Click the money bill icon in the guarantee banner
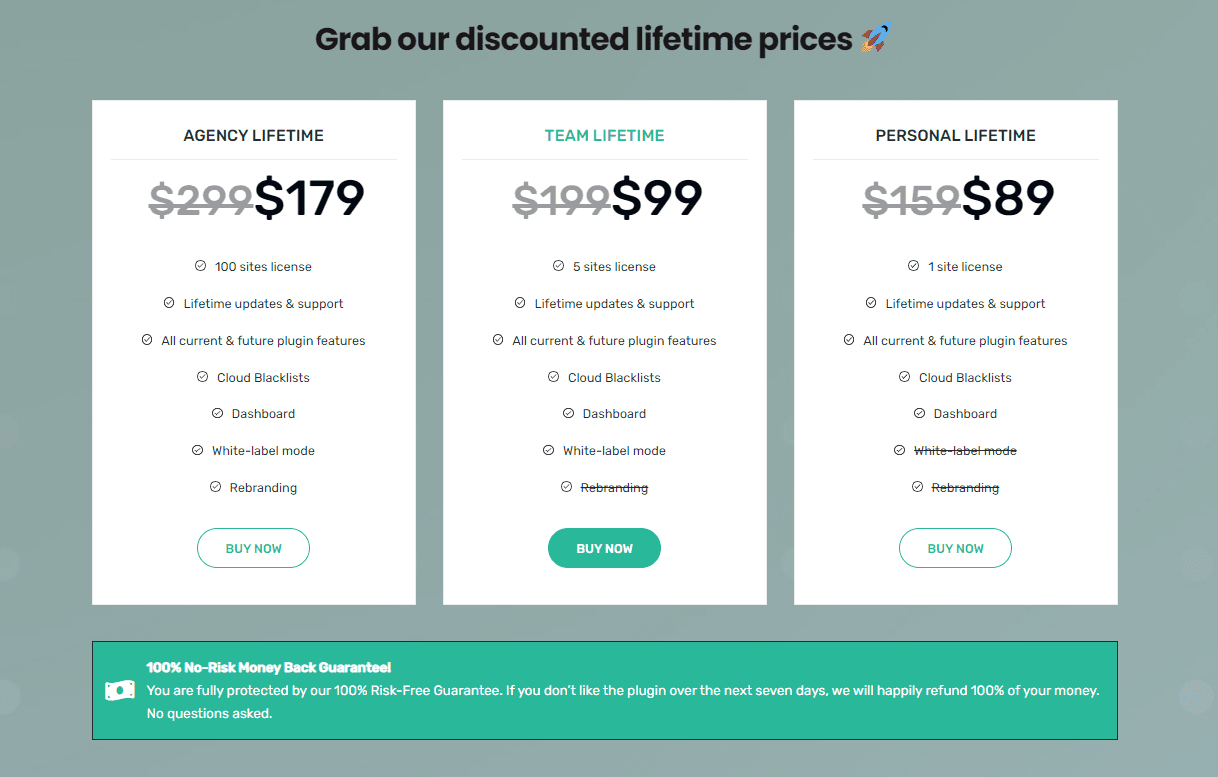This screenshot has width=1218, height=777. click(120, 691)
